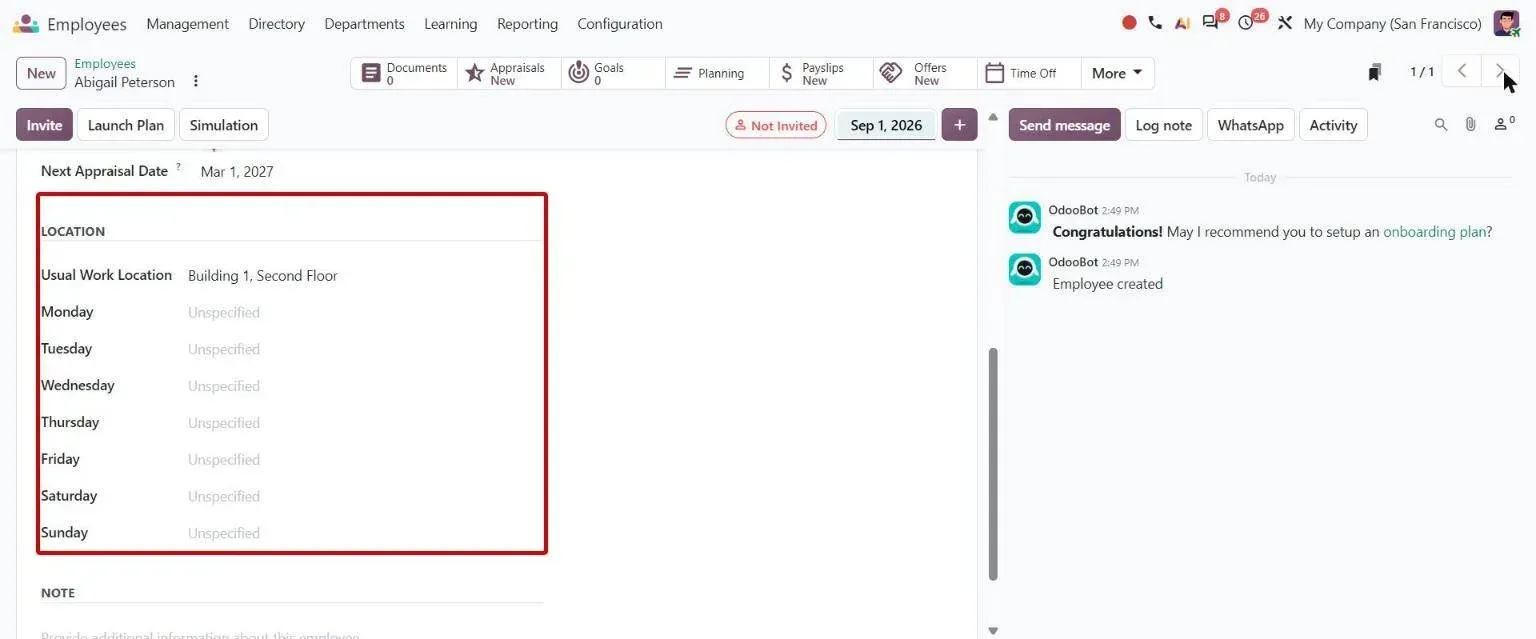
Task: Open the developer tools wrench icon
Action: [x=1285, y=23]
